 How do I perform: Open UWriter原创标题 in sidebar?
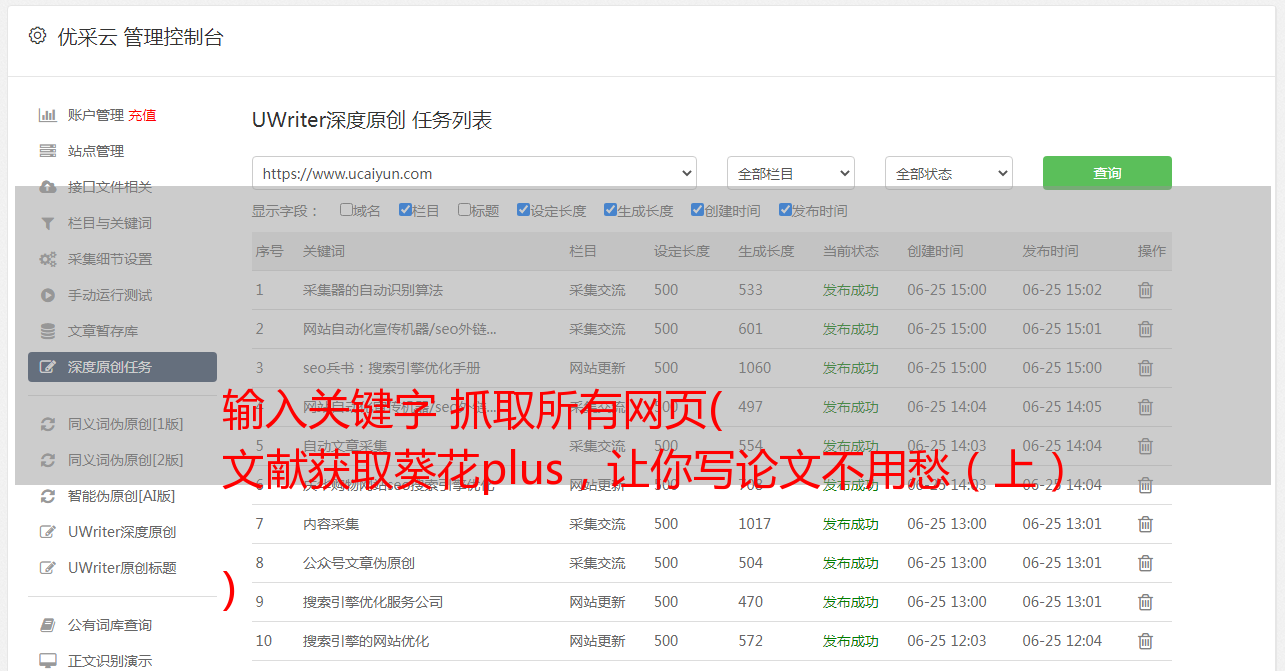tap(122, 568)
